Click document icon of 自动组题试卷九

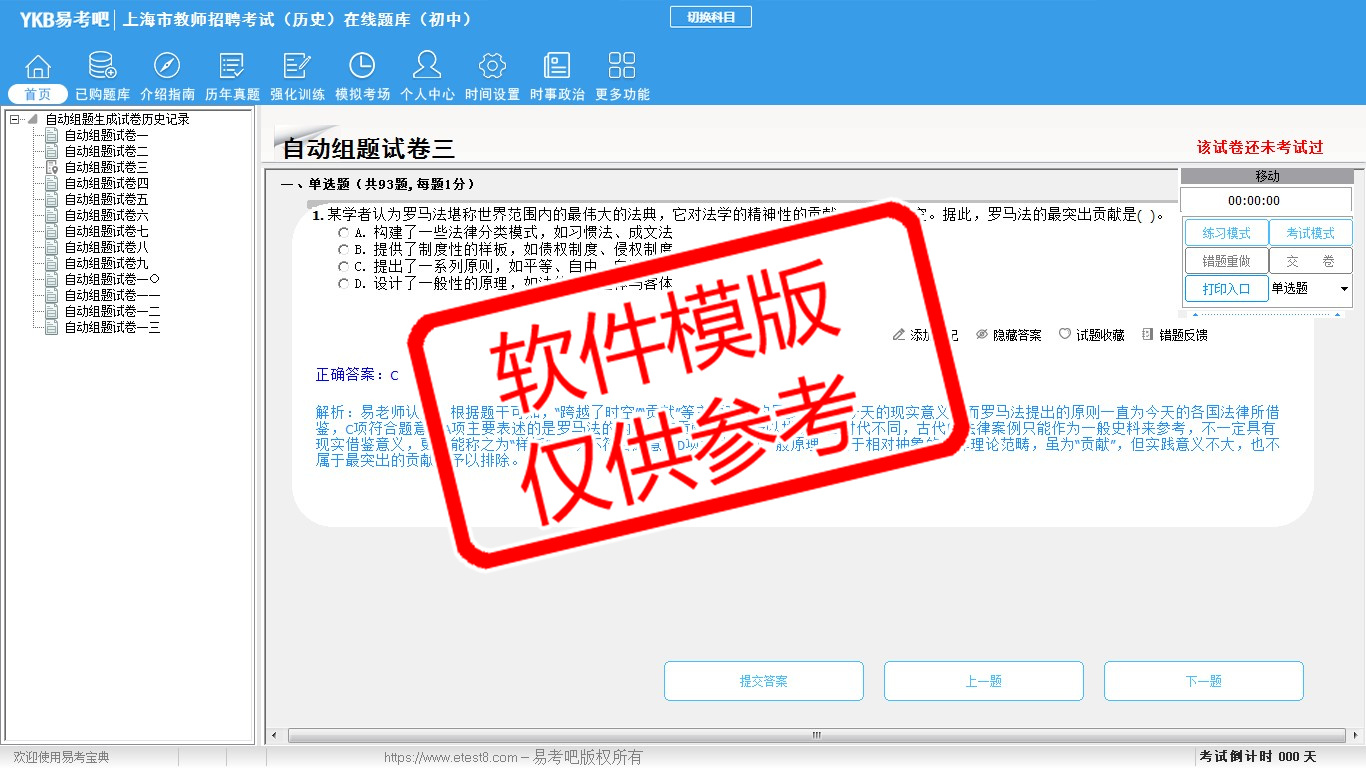52,263
